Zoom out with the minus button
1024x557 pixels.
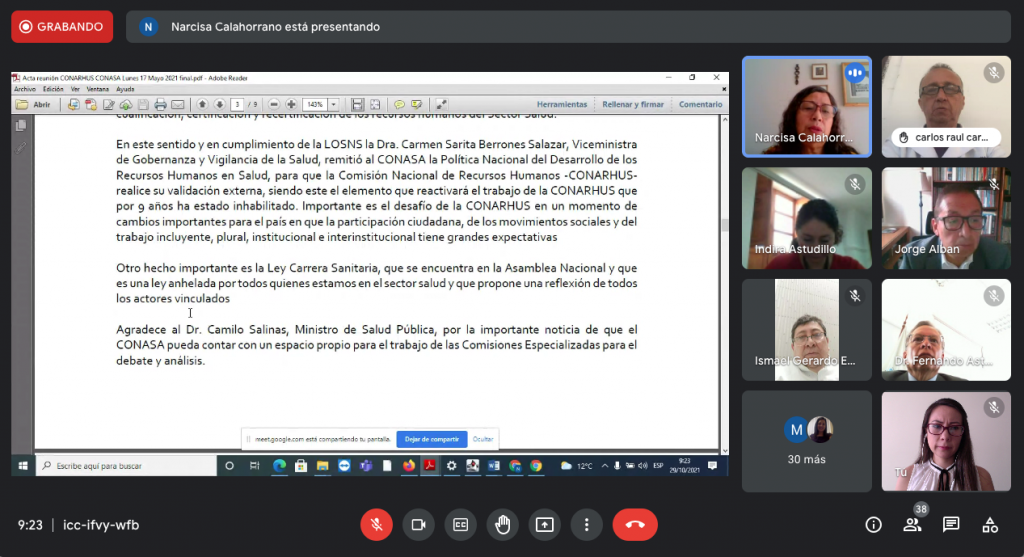pos(274,104)
